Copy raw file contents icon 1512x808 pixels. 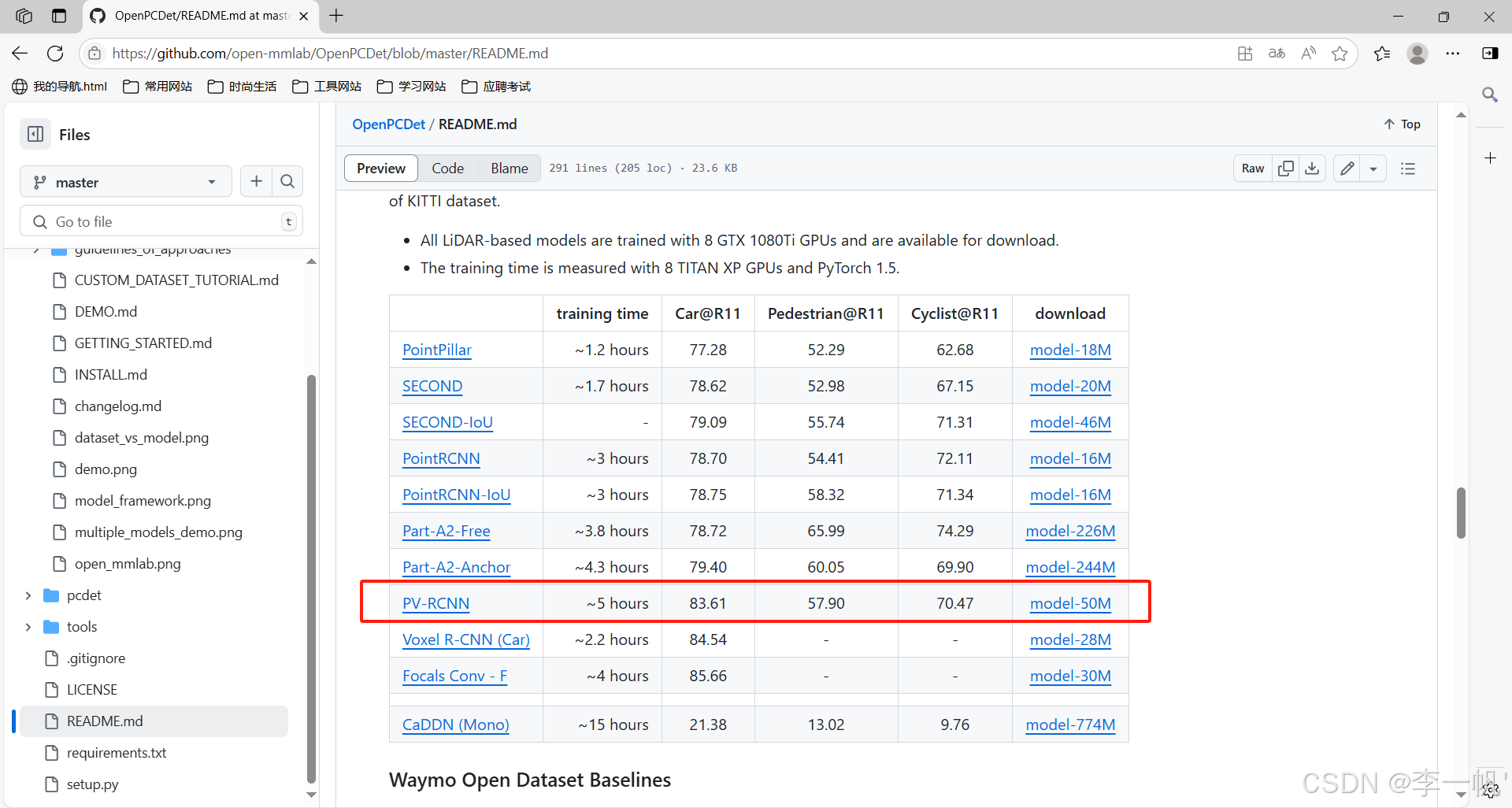pyautogui.click(x=1286, y=169)
